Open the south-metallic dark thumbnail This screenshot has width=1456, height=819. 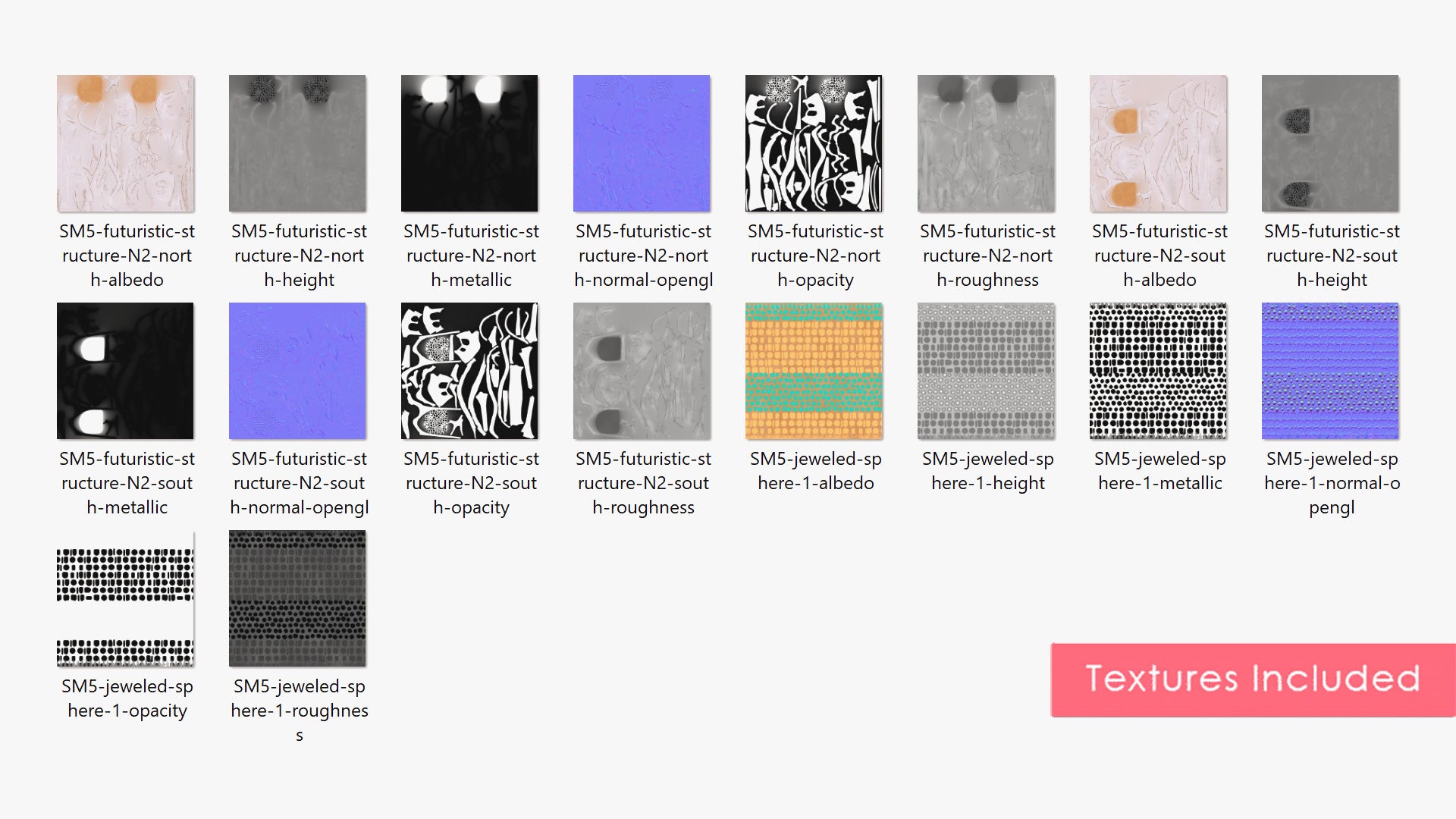pos(126,371)
